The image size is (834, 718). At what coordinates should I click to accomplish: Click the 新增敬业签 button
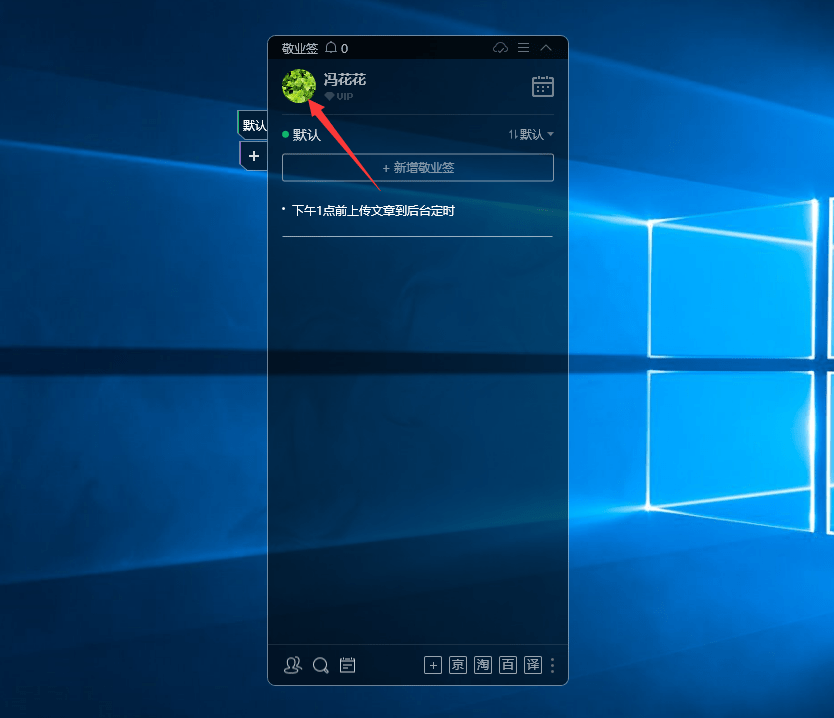pos(418,168)
